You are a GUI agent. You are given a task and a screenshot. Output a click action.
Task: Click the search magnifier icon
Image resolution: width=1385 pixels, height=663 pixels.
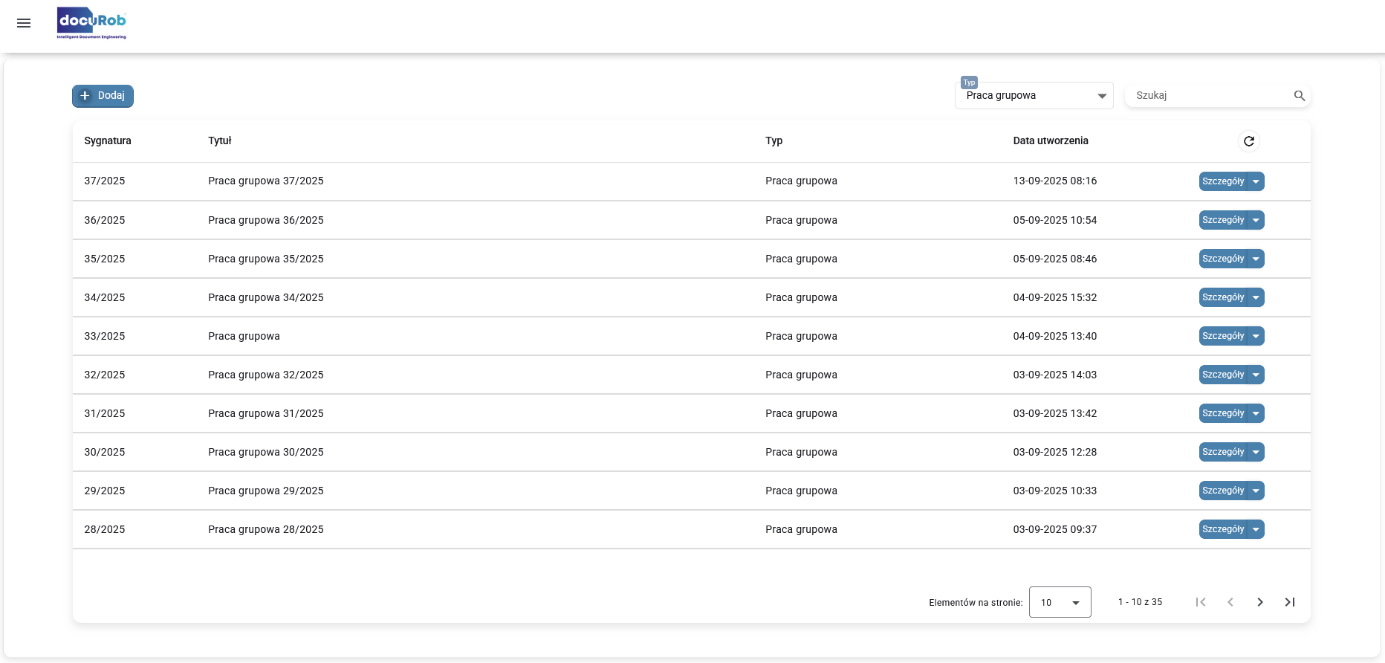coord(1299,96)
